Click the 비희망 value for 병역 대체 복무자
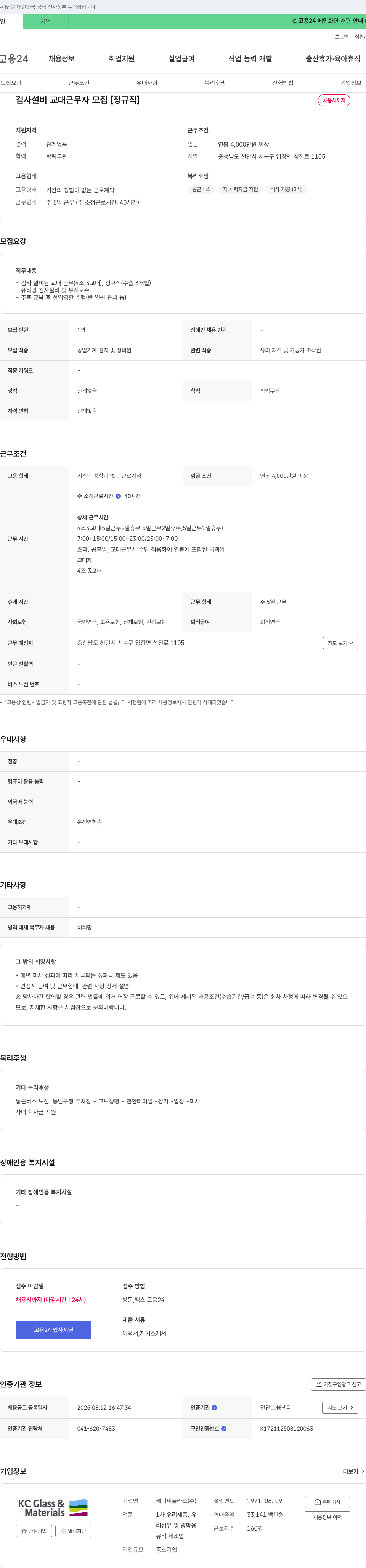The width and height of the screenshot is (366, 1568). click(x=85, y=928)
